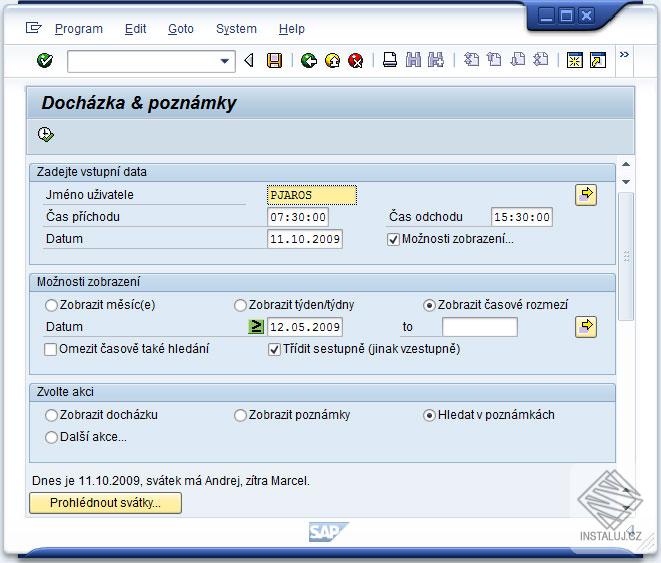
Task: Minimize the SAP window
Action: pyautogui.click(x=546, y=16)
